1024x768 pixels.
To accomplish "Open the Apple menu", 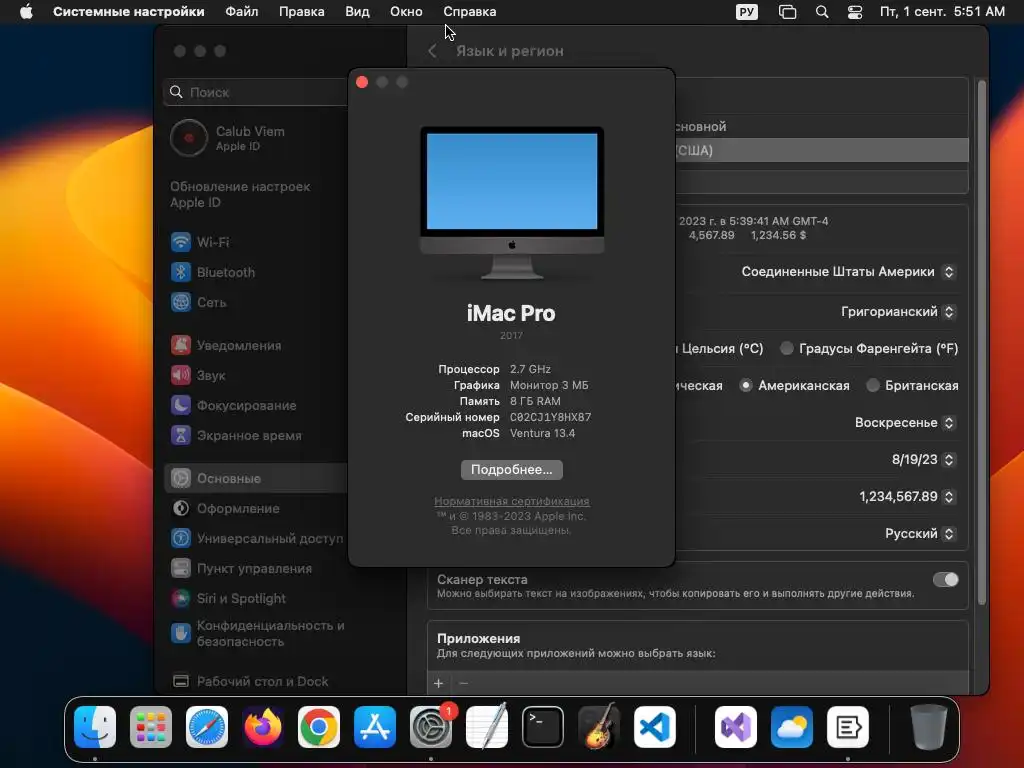I will [26, 12].
